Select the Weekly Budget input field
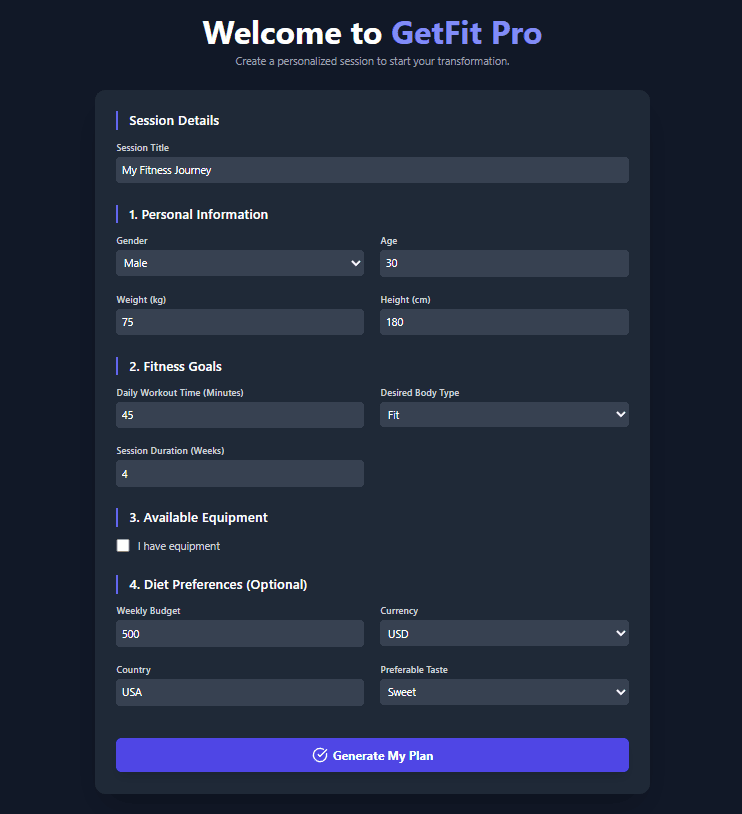The image size is (742, 814). [240, 633]
